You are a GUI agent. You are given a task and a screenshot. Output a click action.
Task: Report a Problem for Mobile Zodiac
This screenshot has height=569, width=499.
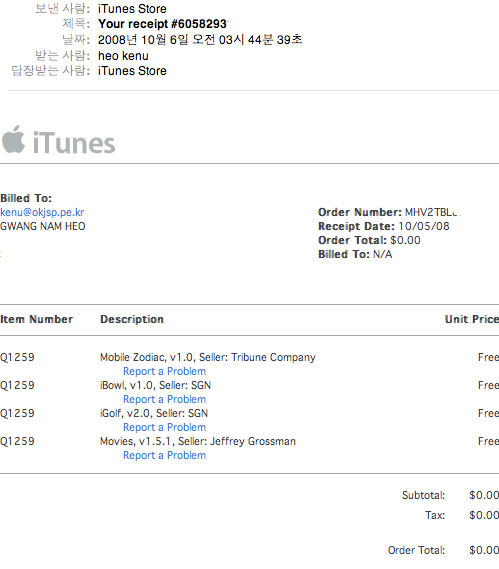pyautogui.click(x=164, y=371)
